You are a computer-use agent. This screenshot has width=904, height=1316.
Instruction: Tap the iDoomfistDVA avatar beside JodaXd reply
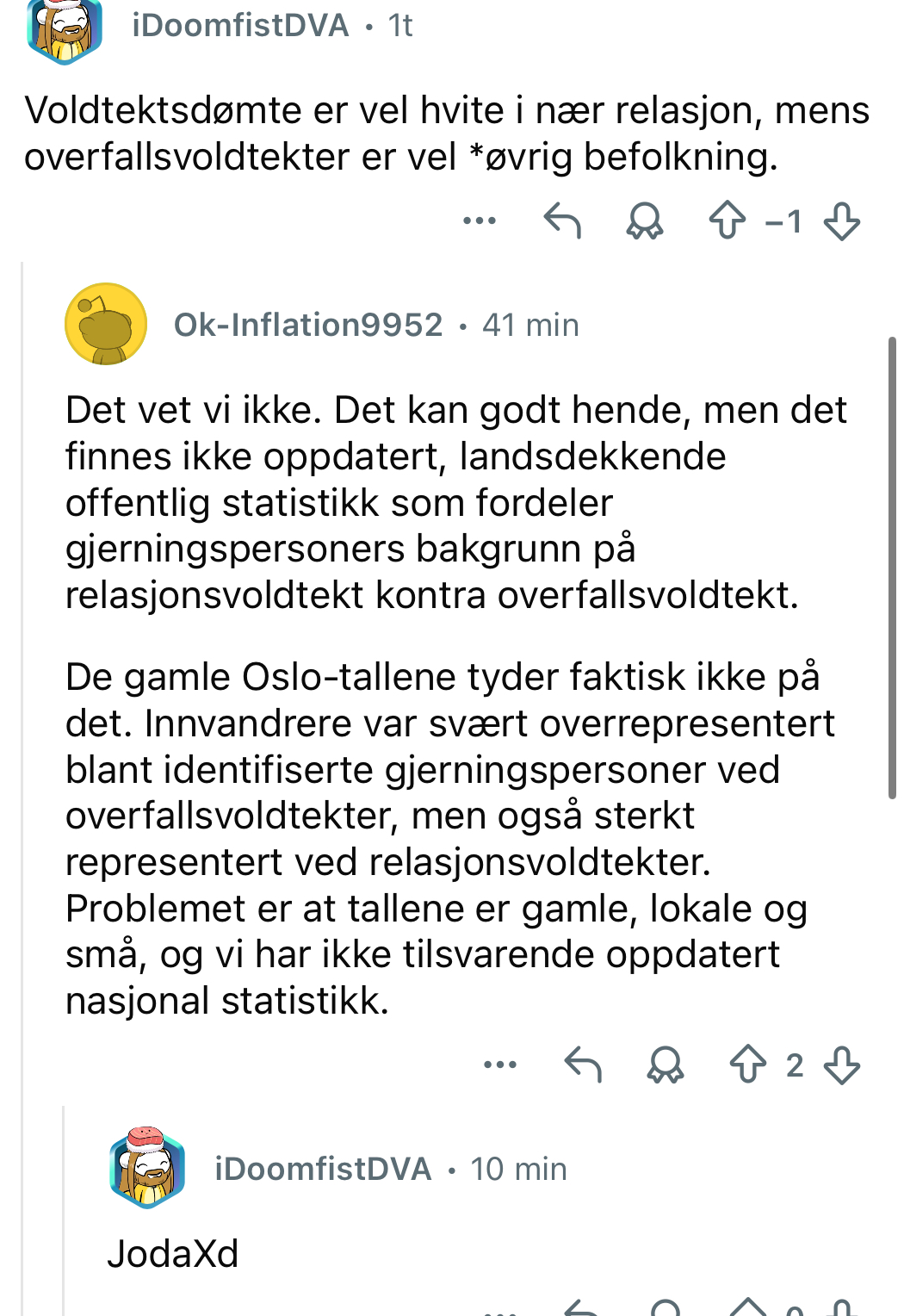(147, 1167)
